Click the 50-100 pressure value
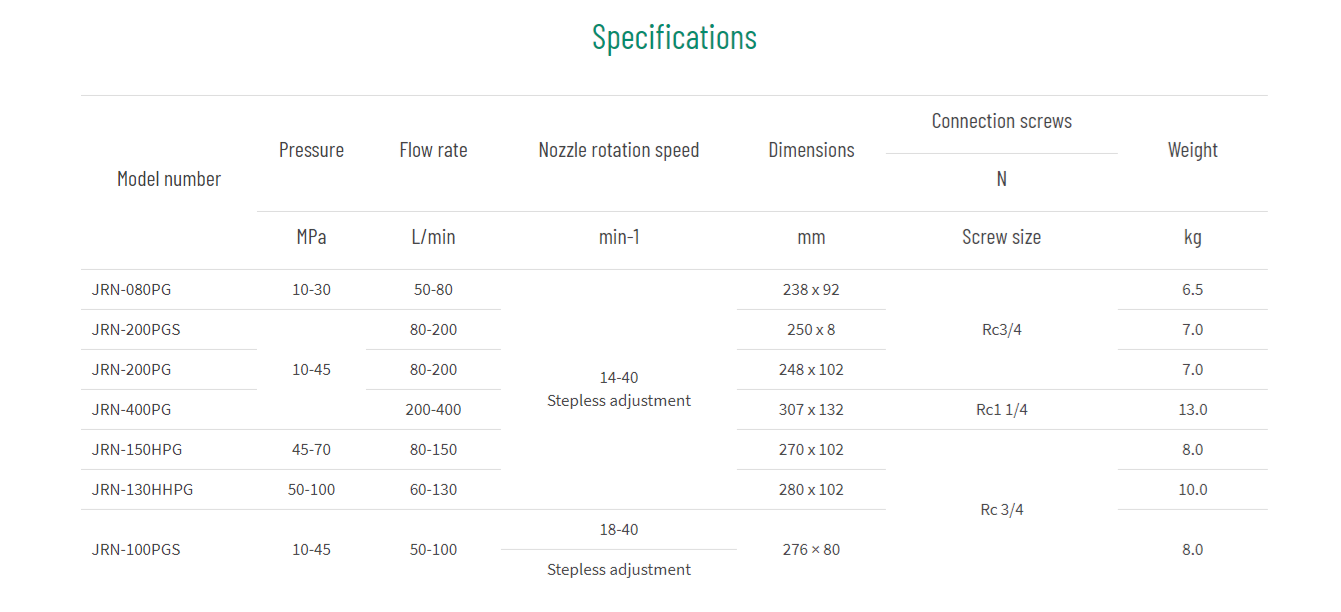Screen dimensions: 1341x612 [x=311, y=490]
